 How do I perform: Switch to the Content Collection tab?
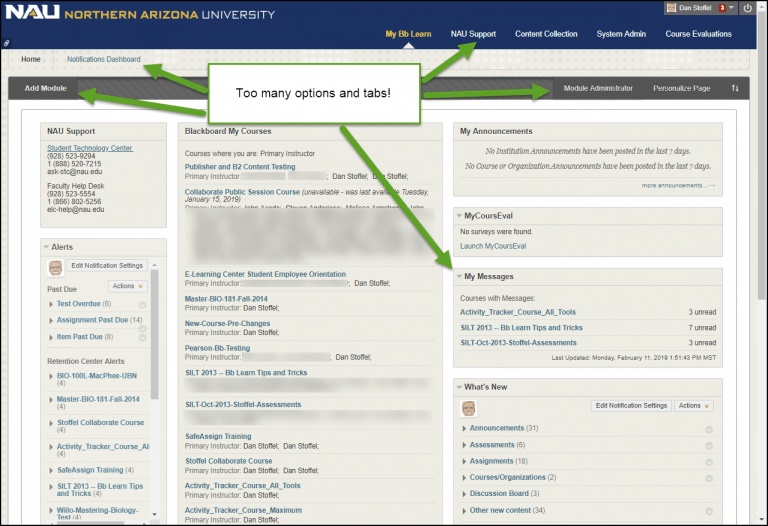click(546, 34)
